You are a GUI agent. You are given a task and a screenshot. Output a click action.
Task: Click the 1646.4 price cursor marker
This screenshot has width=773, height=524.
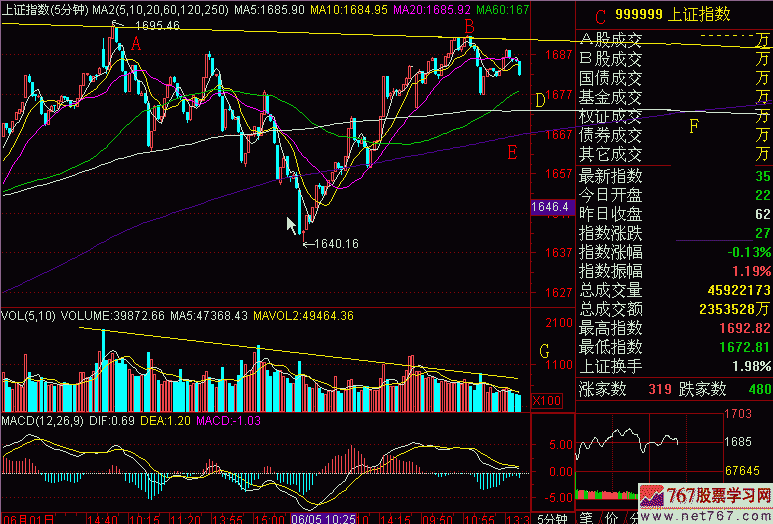point(550,207)
